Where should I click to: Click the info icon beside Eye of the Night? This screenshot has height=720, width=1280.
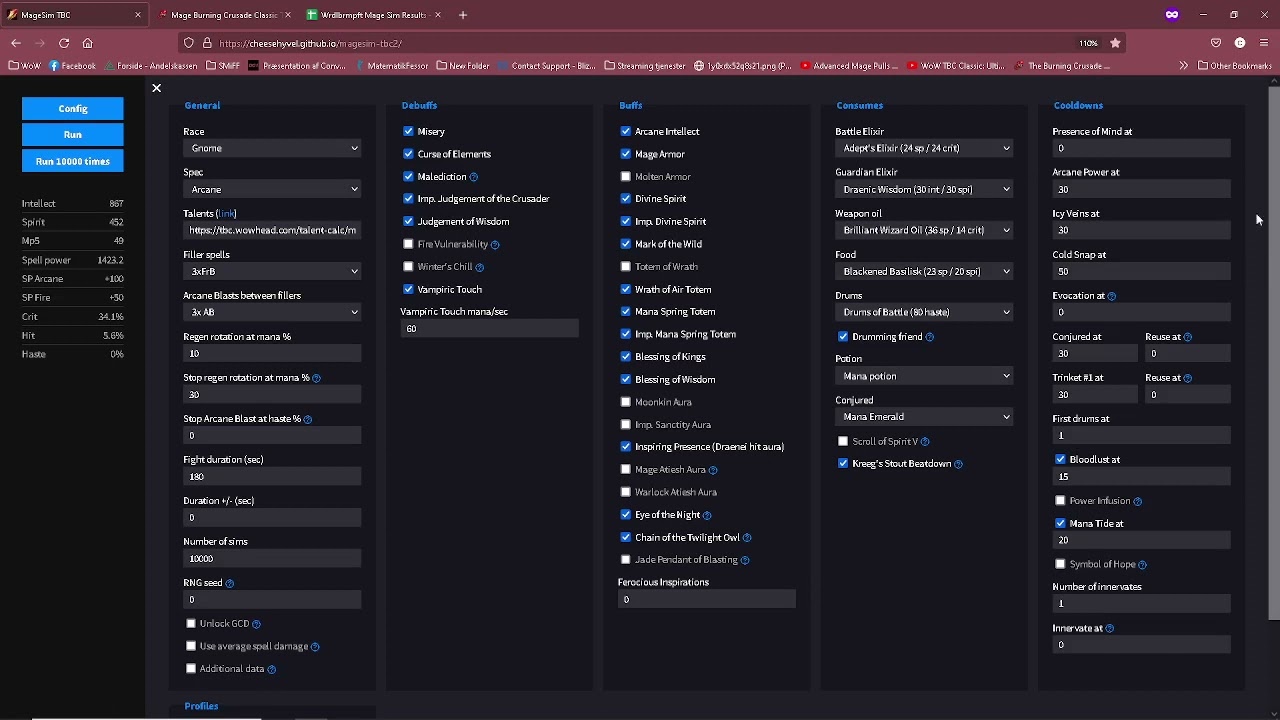coord(707,515)
